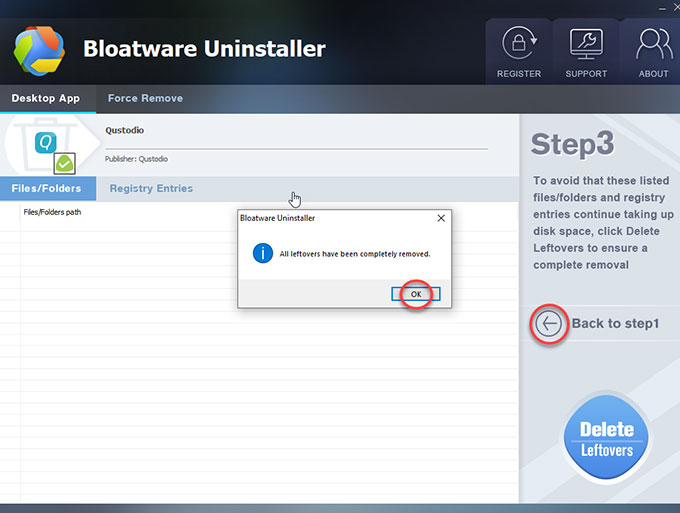Open the Support monitor-wrench icon
The height and width of the screenshot is (513, 680).
586,44
